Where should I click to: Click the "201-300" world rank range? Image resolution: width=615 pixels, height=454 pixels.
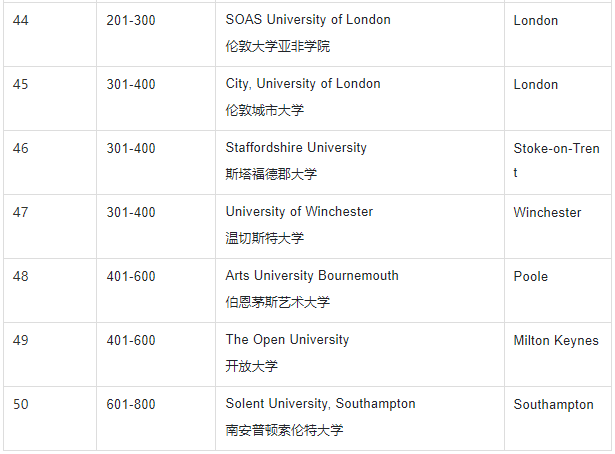pyautogui.click(x=131, y=20)
